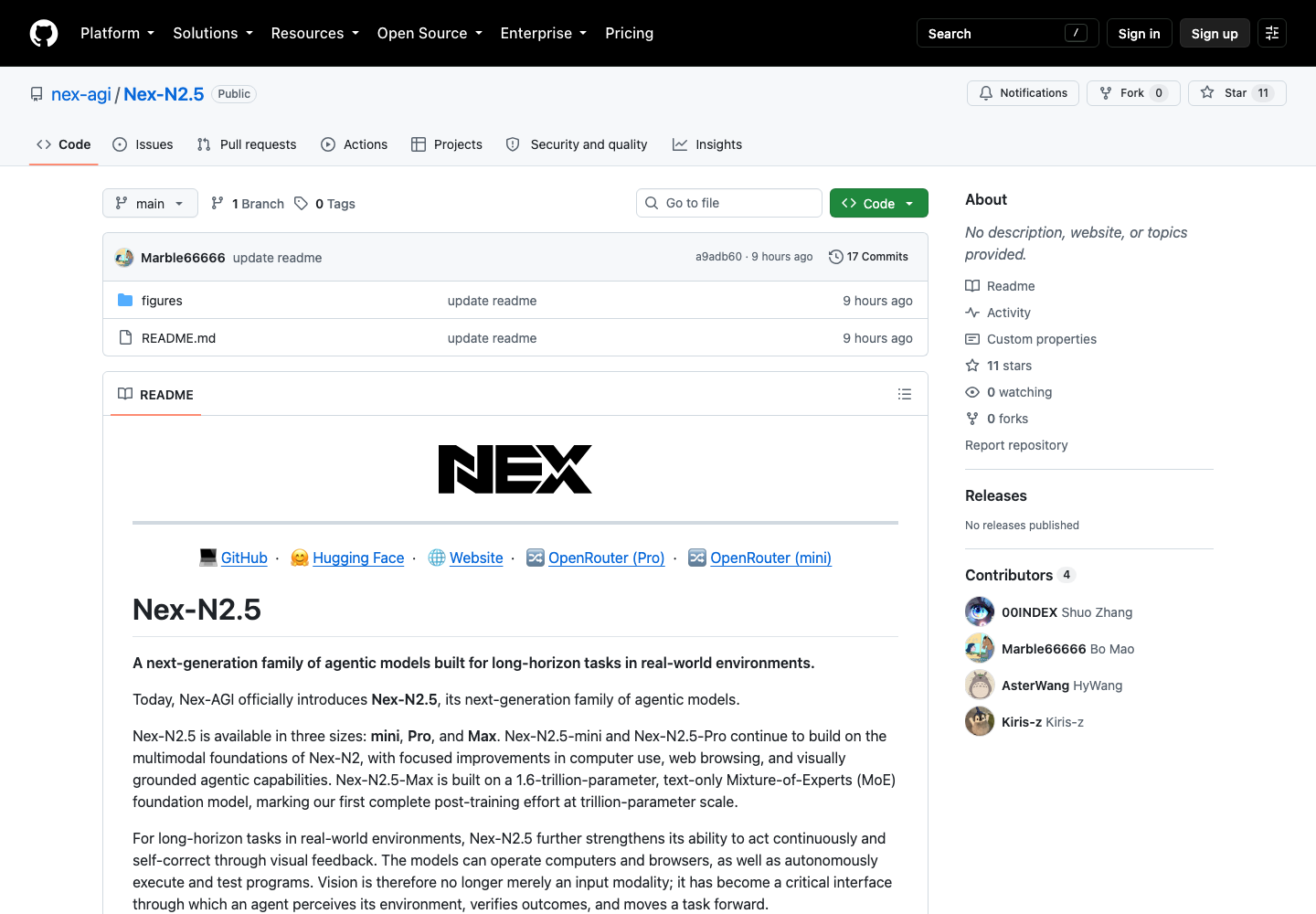The image size is (1316, 914).
Task: Click the Notifications bell button
Action: pyautogui.click(x=1023, y=93)
